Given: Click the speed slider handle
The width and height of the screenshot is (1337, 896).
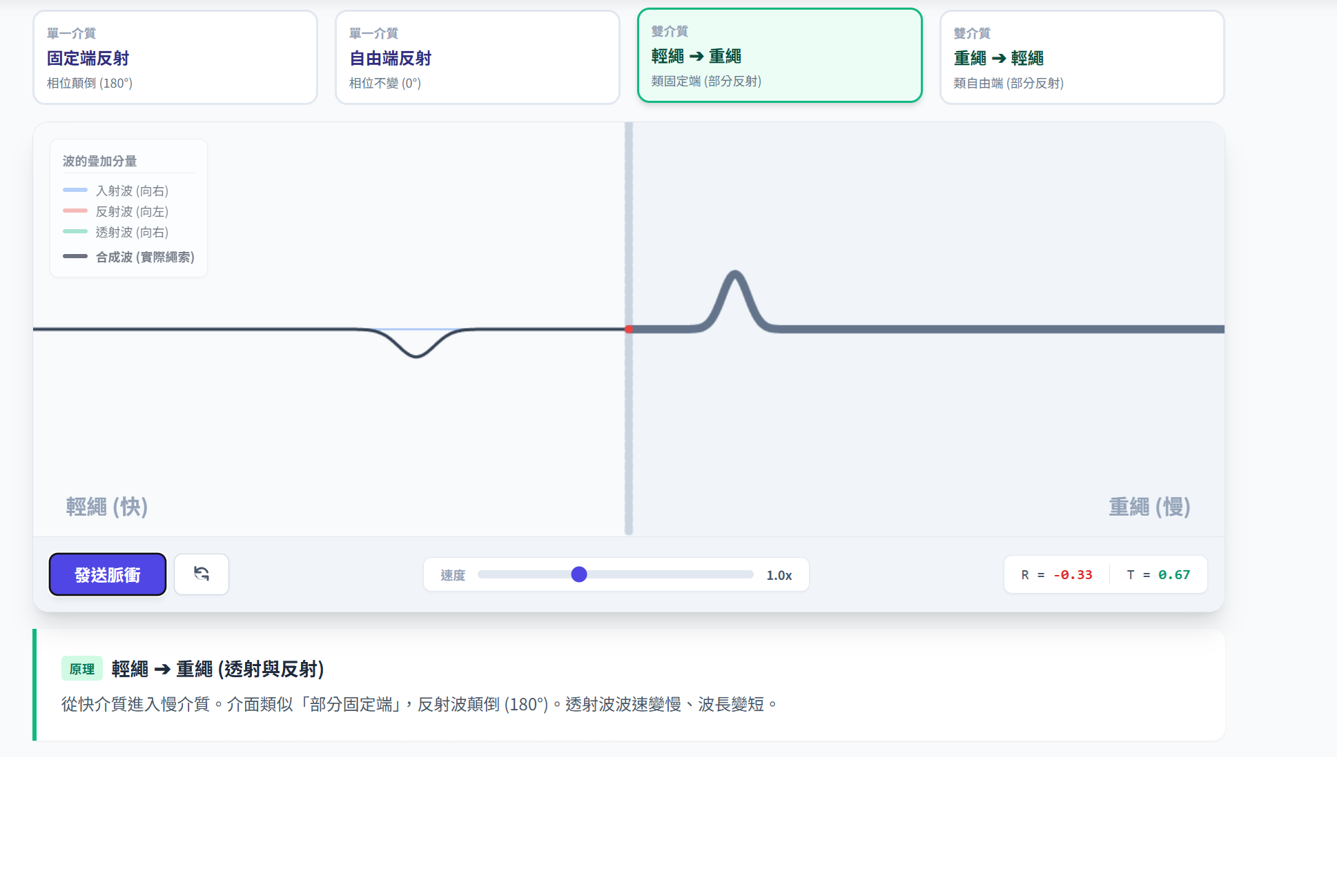Looking at the screenshot, I should (x=579, y=574).
